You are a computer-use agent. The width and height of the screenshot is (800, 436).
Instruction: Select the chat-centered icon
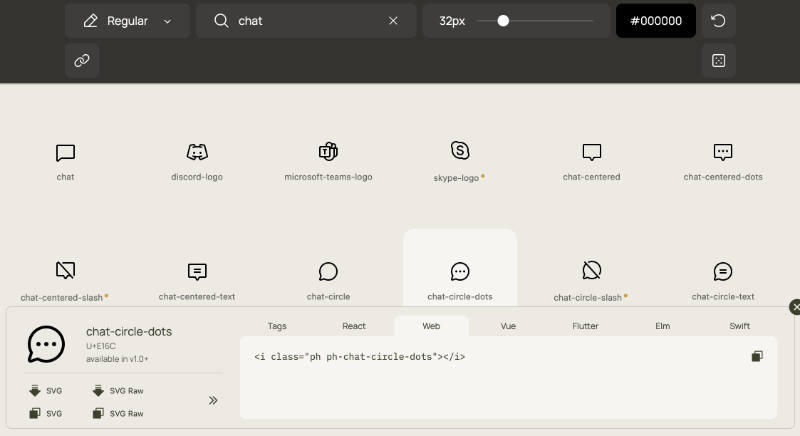click(x=591, y=152)
